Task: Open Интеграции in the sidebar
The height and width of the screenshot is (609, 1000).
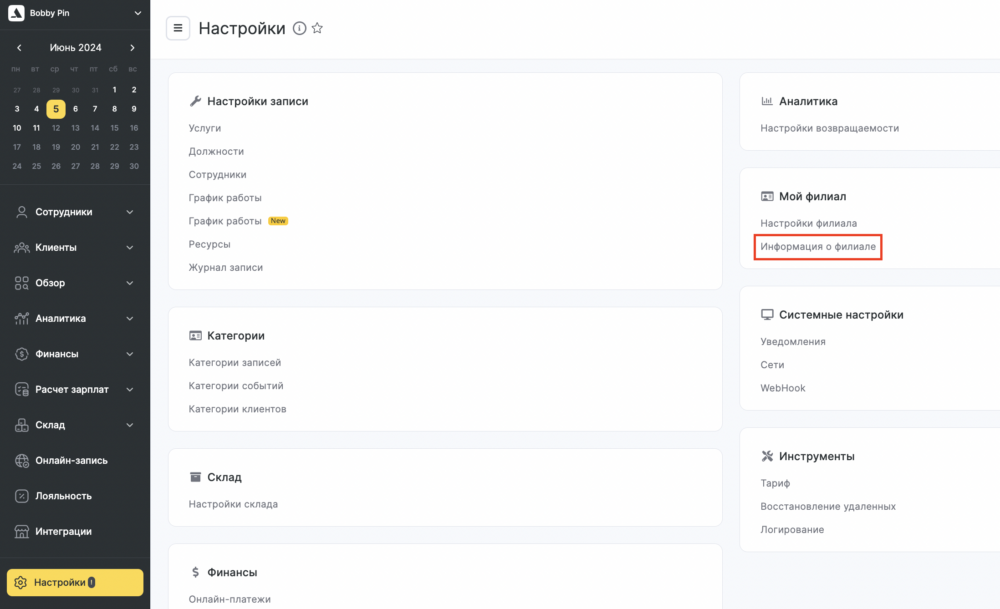Action: coord(63,531)
